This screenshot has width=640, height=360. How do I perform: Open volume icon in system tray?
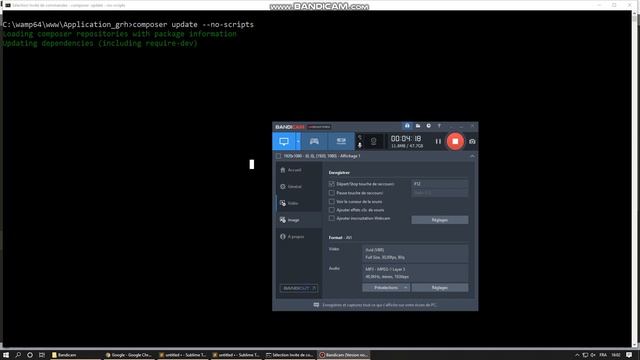(x=593, y=355)
